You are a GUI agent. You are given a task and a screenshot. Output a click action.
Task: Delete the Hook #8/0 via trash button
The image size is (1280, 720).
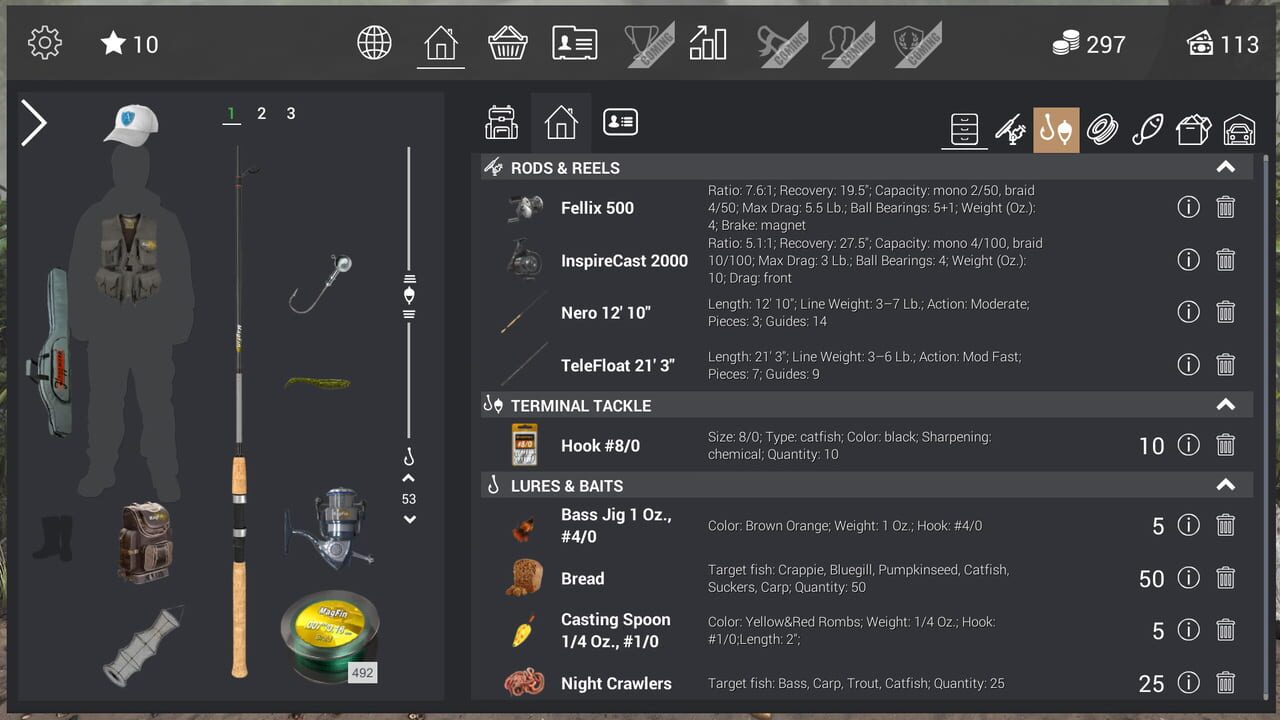pyautogui.click(x=1225, y=445)
